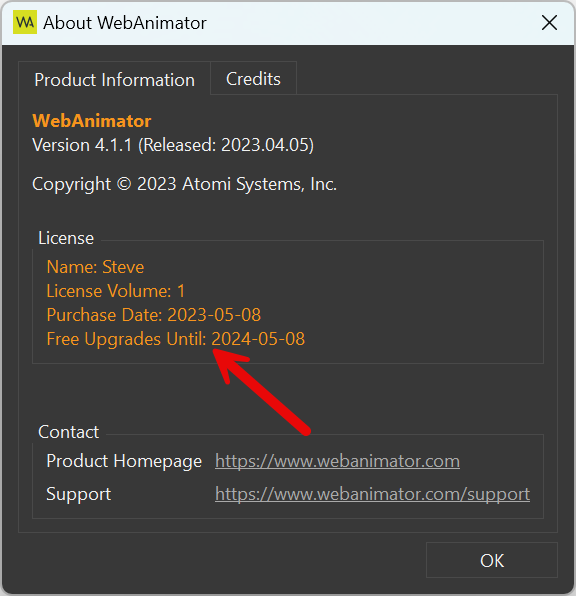Image resolution: width=576 pixels, height=596 pixels.
Task: Click the WebAnimator WA logo icon in title bar
Action: pos(25,22)
